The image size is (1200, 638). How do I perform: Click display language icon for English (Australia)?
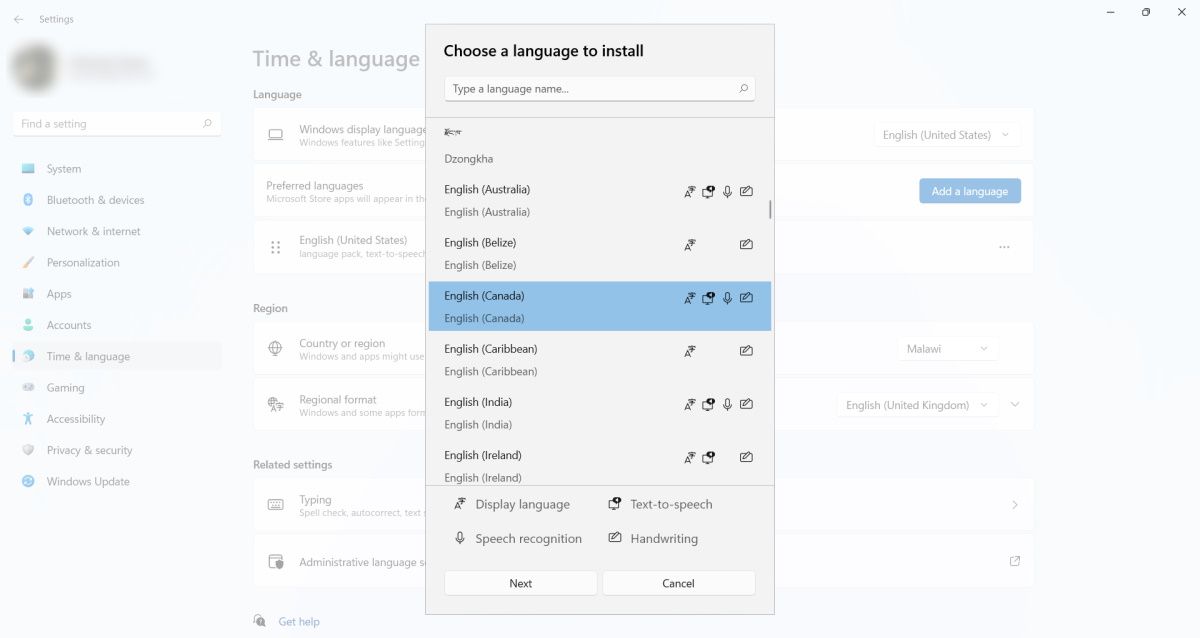coord(689,192)
